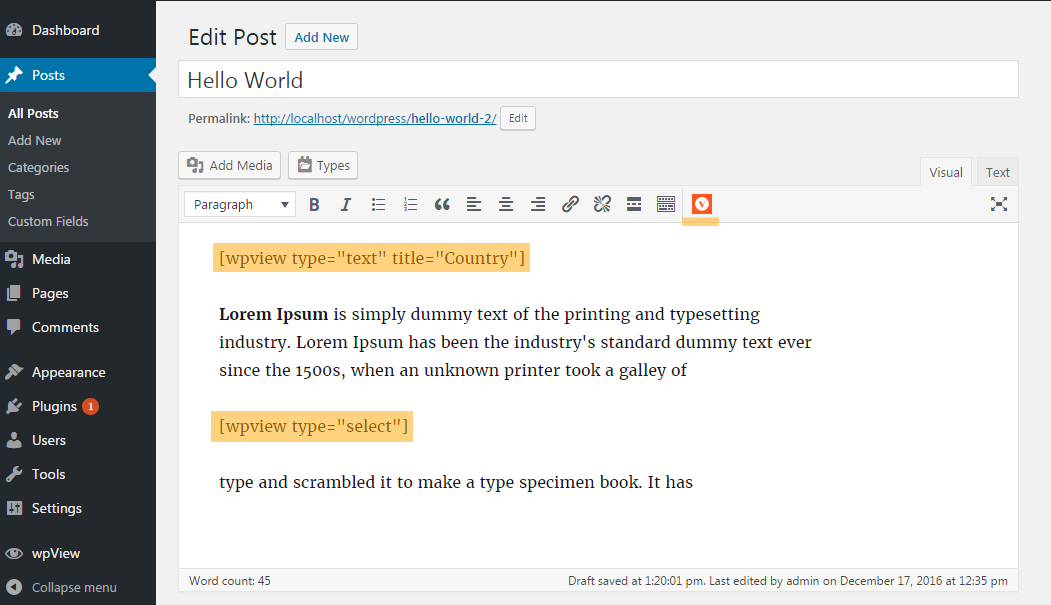The width and height of the screenshot is (1051, 605).
Task: Open the Settings menu
Action: pos(78,509)
